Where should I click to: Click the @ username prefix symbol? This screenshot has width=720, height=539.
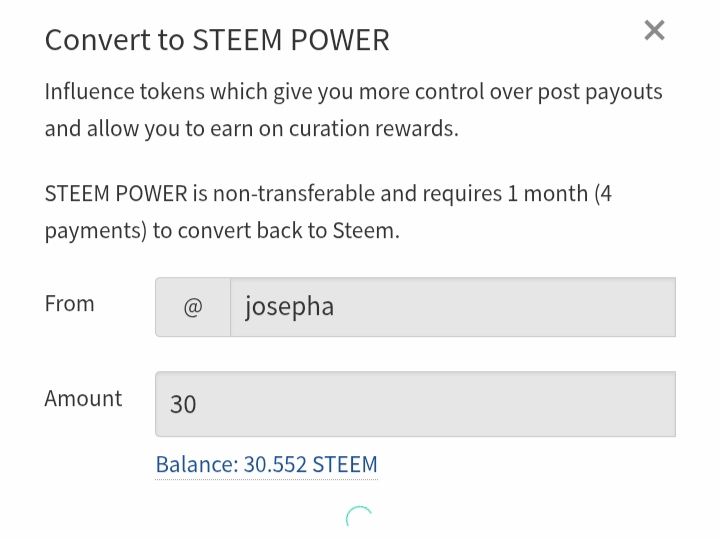tap(193, 307)
